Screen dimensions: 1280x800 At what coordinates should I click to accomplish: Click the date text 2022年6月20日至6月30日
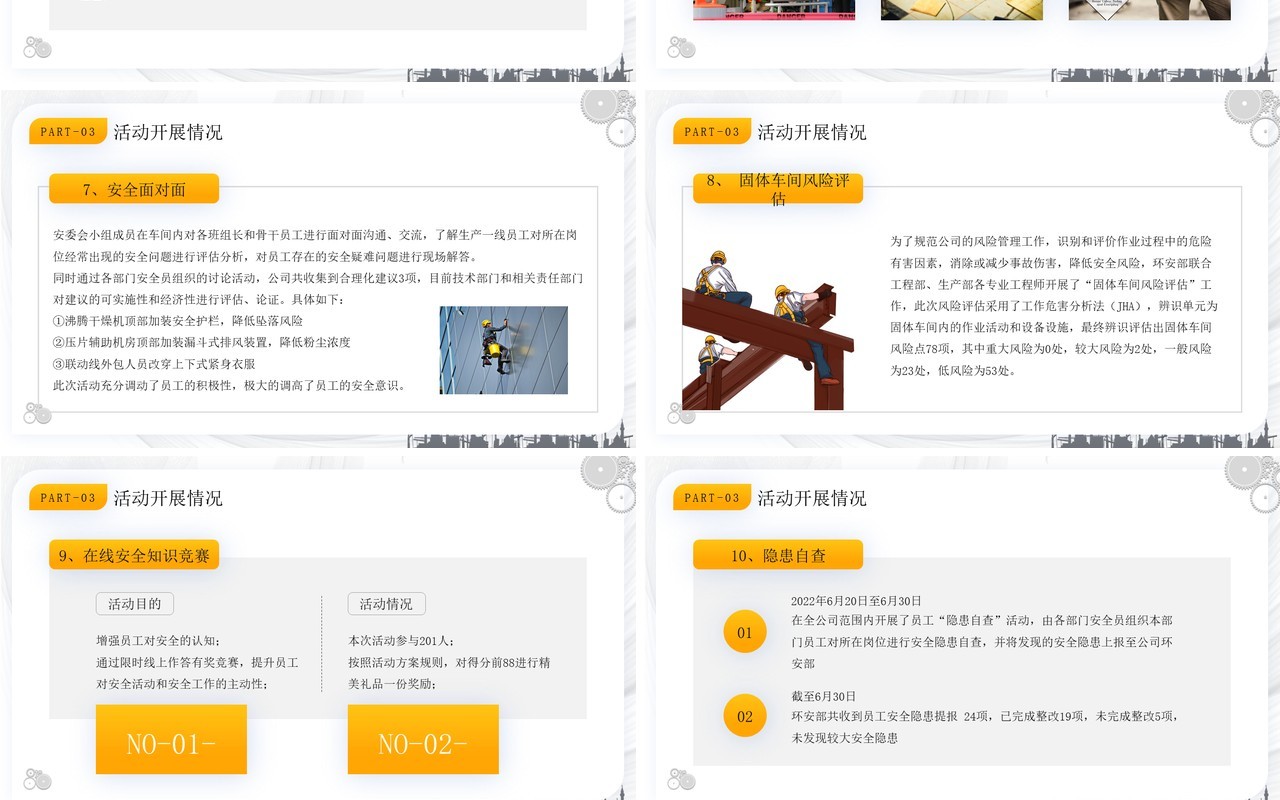click(x=856, y=601)
